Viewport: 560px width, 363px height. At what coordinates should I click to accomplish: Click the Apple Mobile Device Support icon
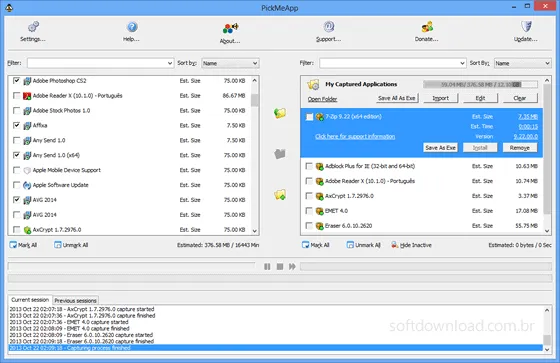(x=27, y=170)
